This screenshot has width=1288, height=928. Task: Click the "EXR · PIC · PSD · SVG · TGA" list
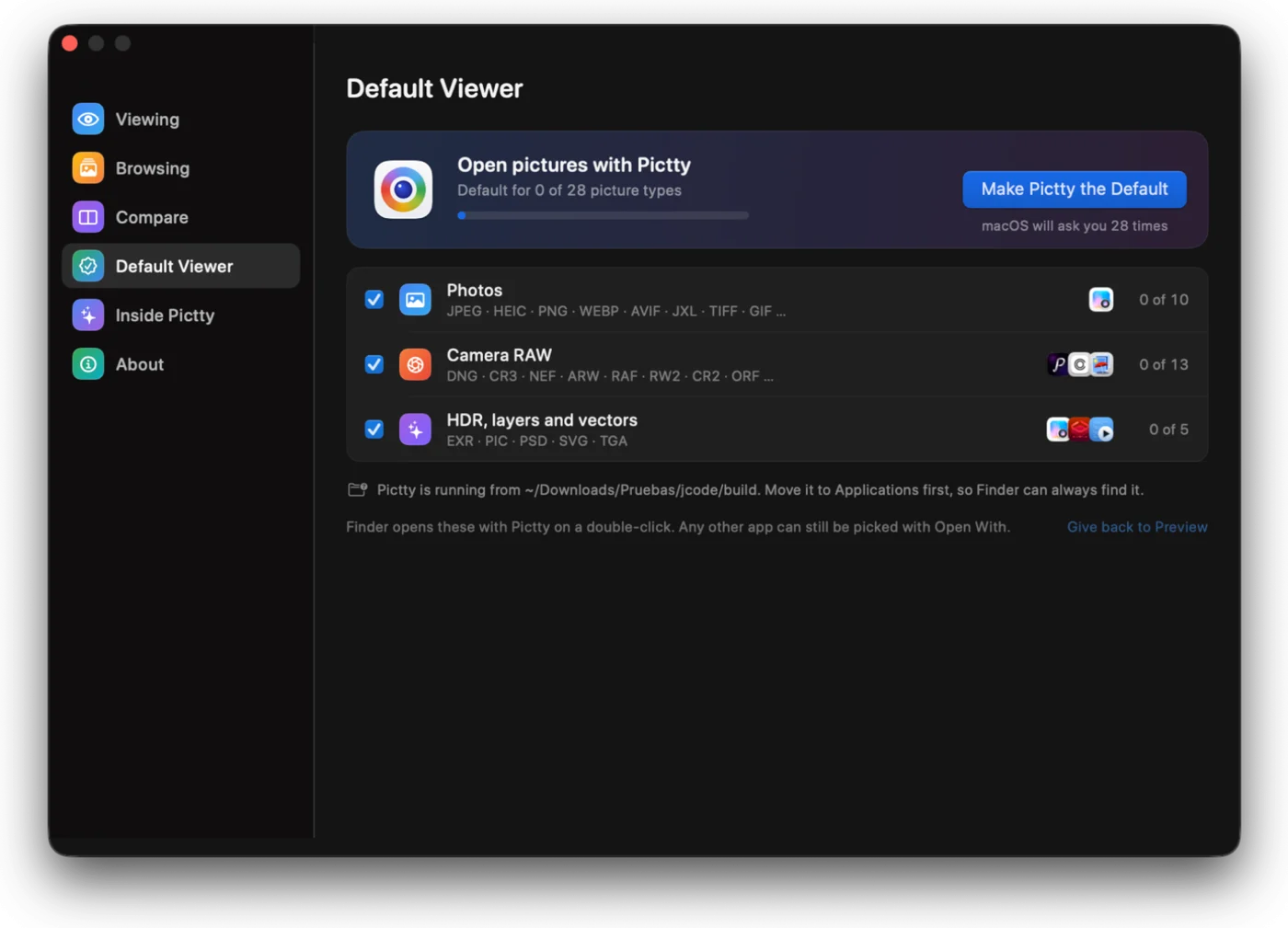[537, 441]
